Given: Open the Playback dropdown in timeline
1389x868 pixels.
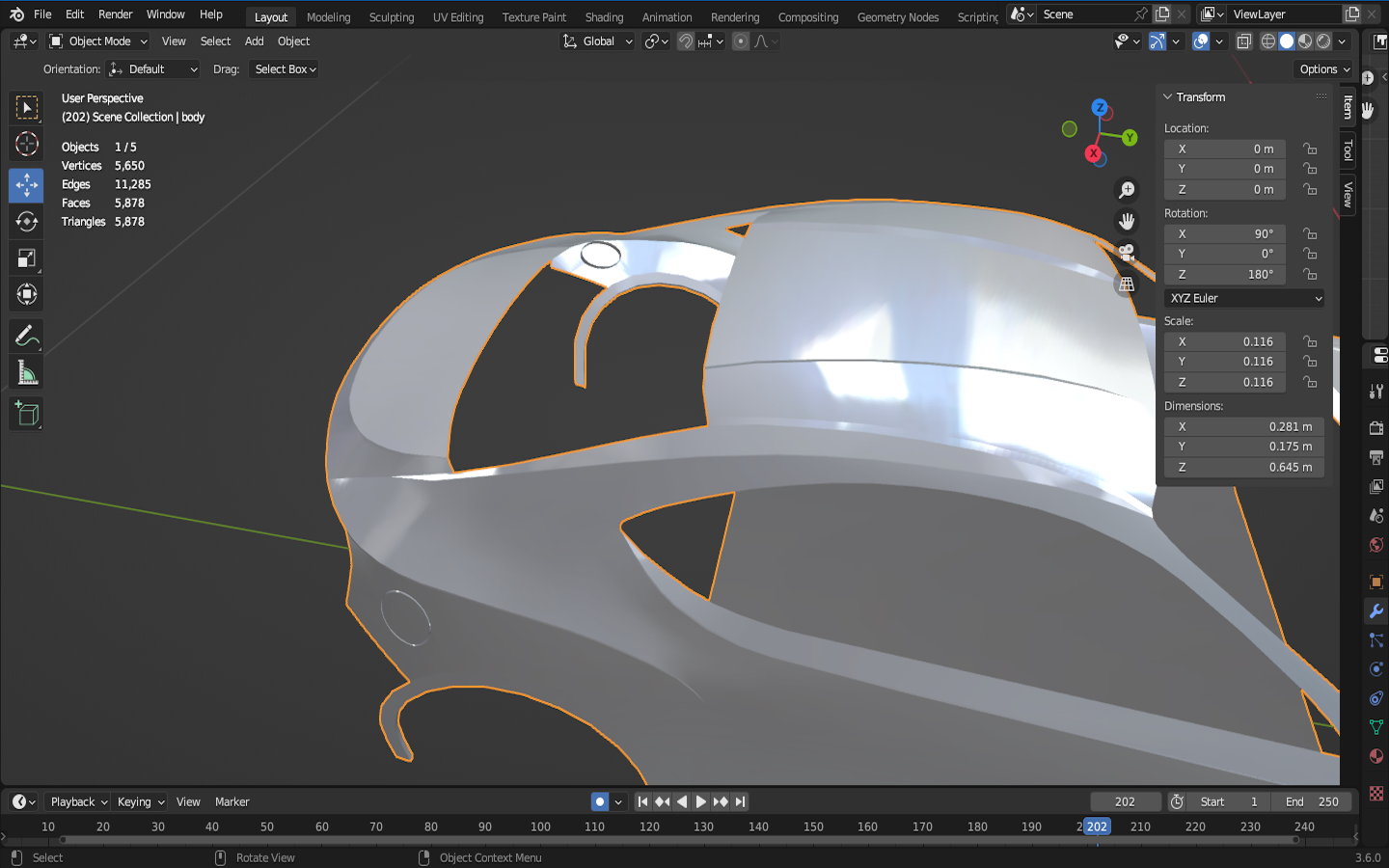Looking at the screenshot, I should (x=78, y=802).
